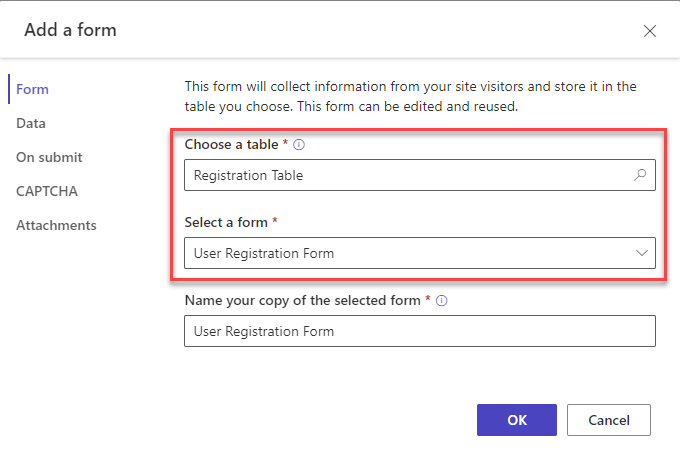The image size is (680, 453).
Task: Click the form description paragraph text
Action: [x=410, y=97]
